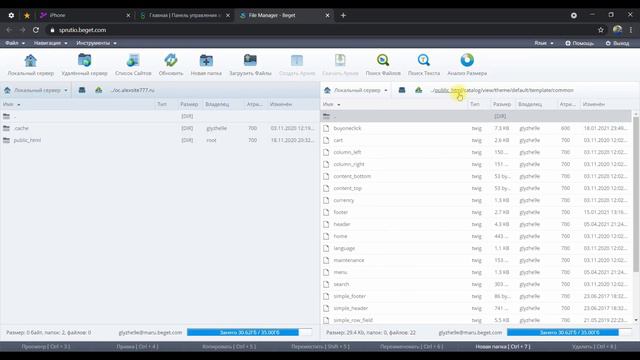The width and height of the screenshot is (640, 360).
Task: Open the Файл menu
Action: point(15,43)
